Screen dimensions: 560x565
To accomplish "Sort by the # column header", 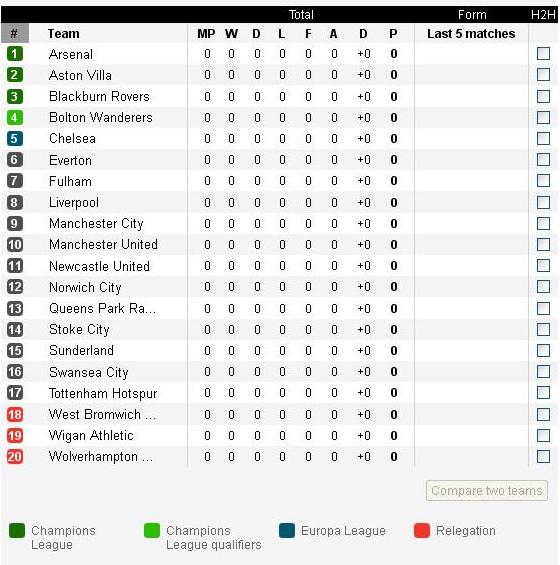I will pyautogui.click(x=15, y=34).
